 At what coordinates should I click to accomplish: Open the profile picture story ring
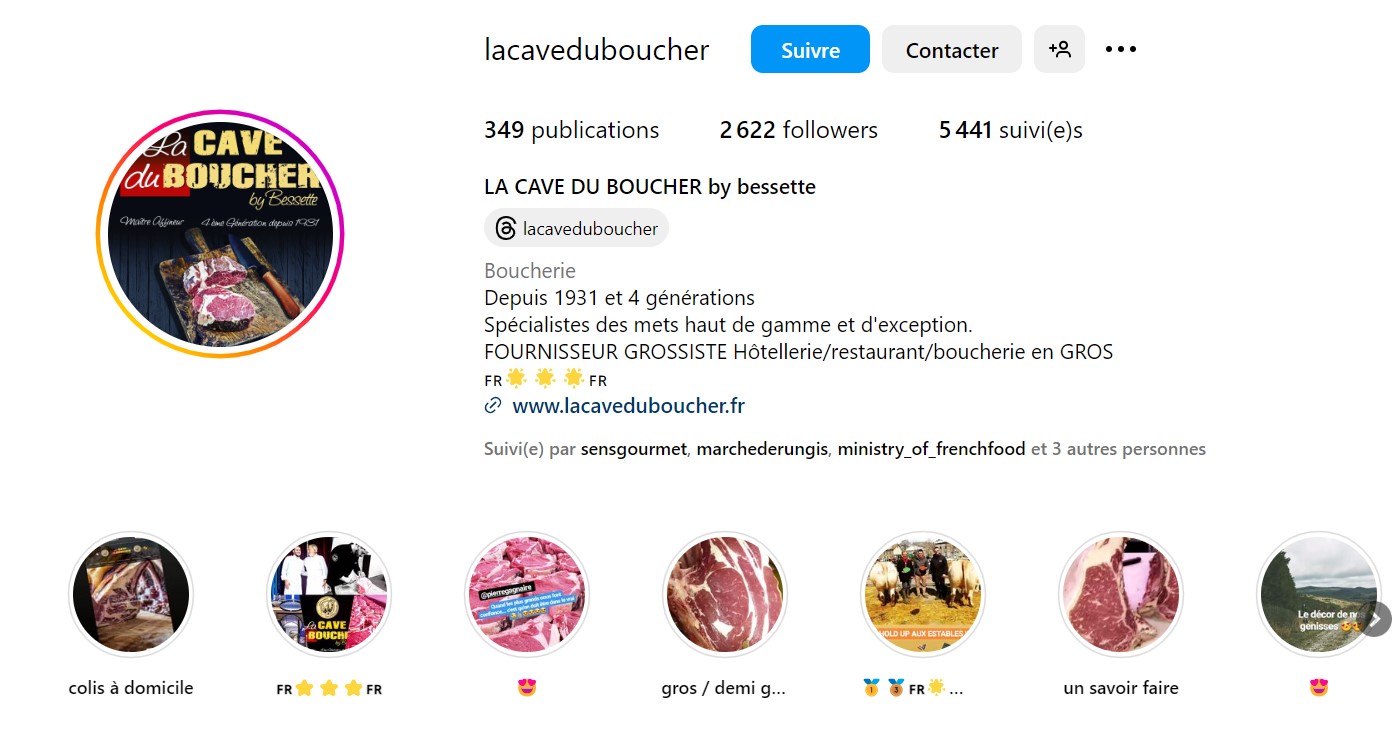click(220, 233)
